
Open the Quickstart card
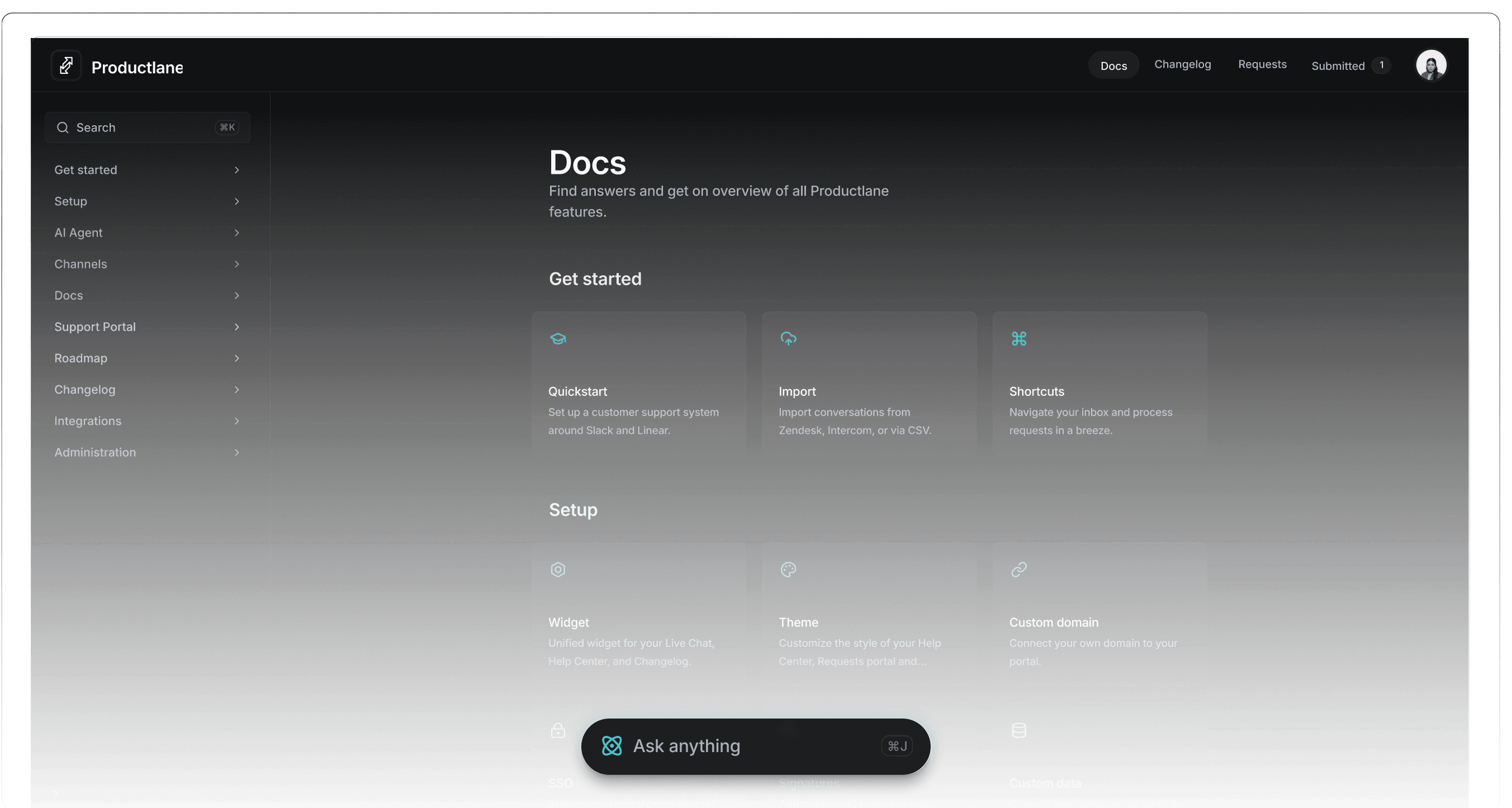point(638,385)
